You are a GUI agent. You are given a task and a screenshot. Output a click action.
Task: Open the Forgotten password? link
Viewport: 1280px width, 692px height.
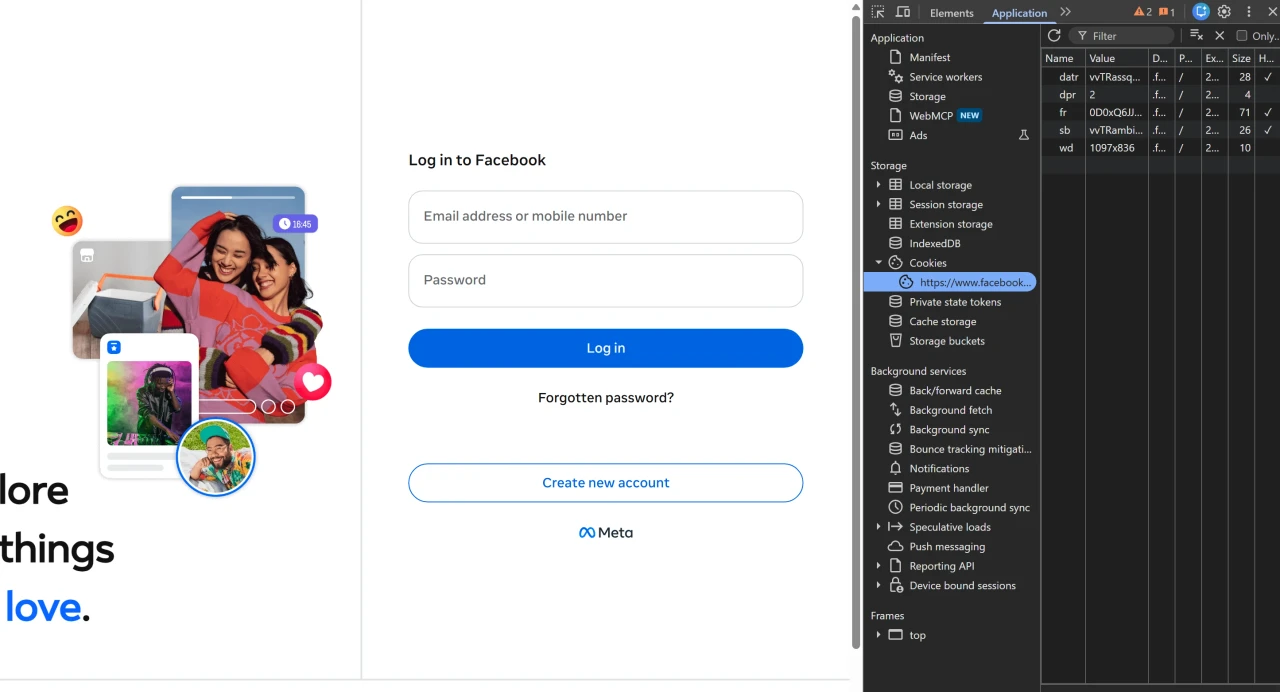[606, 398]
